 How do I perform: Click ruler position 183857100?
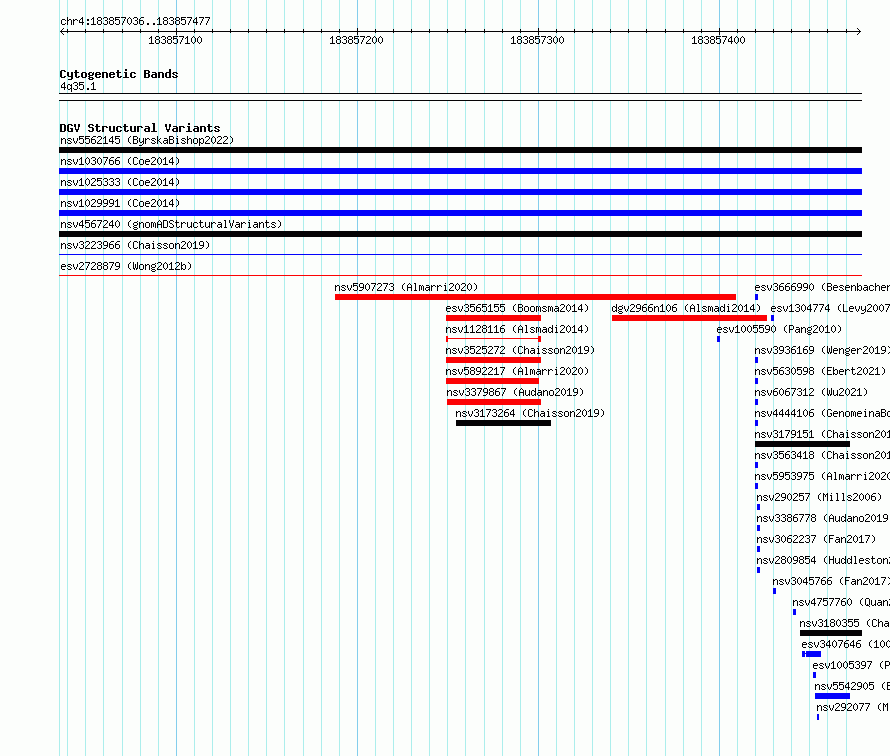(x=175, y=40)
